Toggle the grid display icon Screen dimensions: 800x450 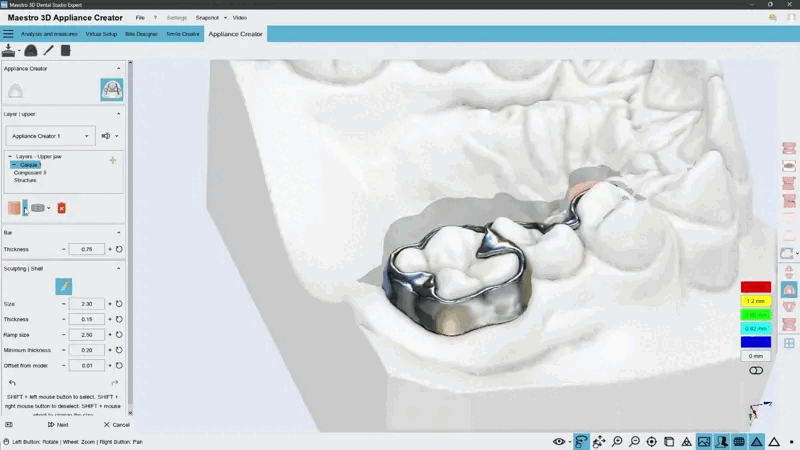(x=739, y=442)
